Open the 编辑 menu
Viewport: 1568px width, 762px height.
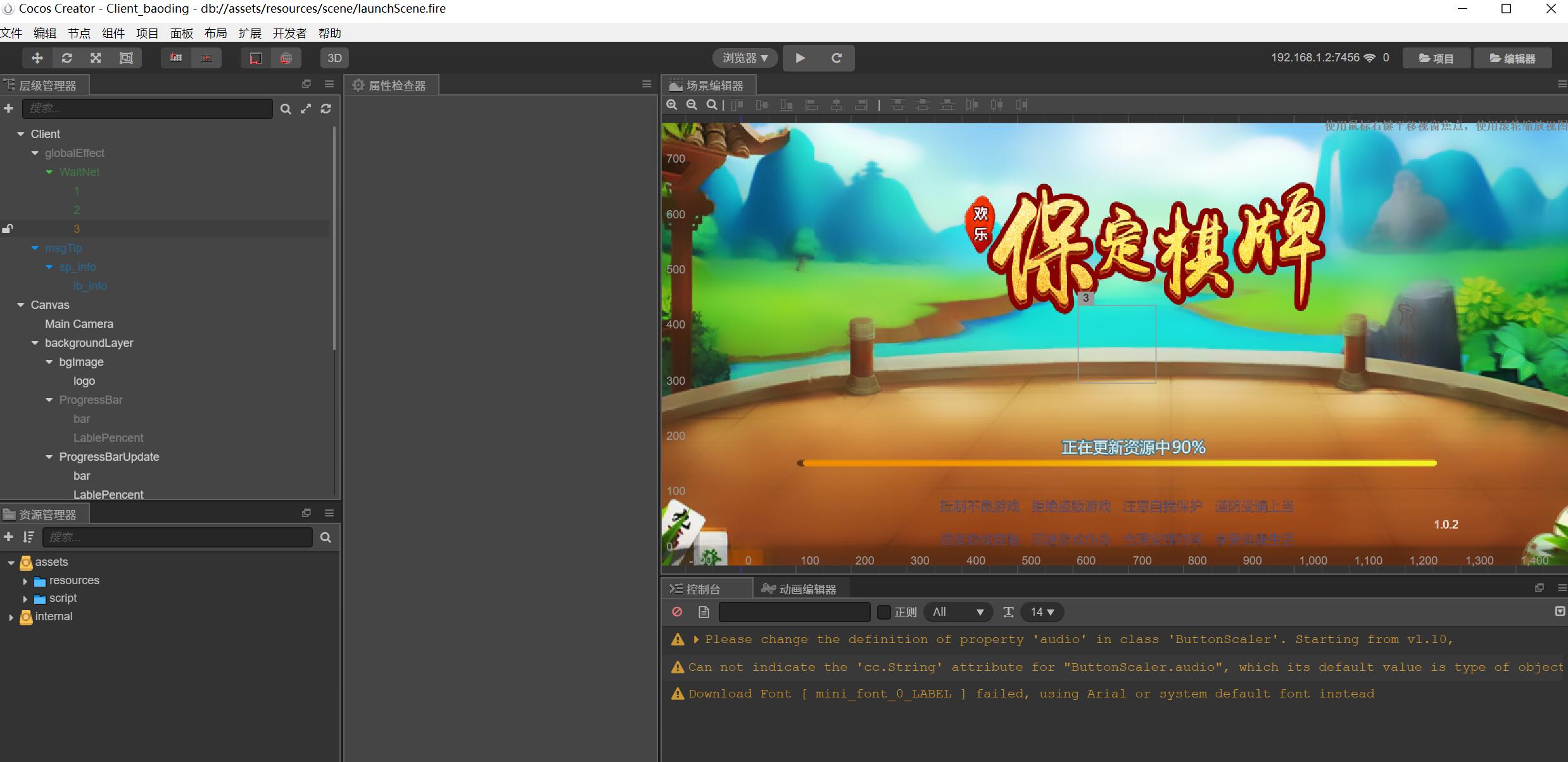45,33
